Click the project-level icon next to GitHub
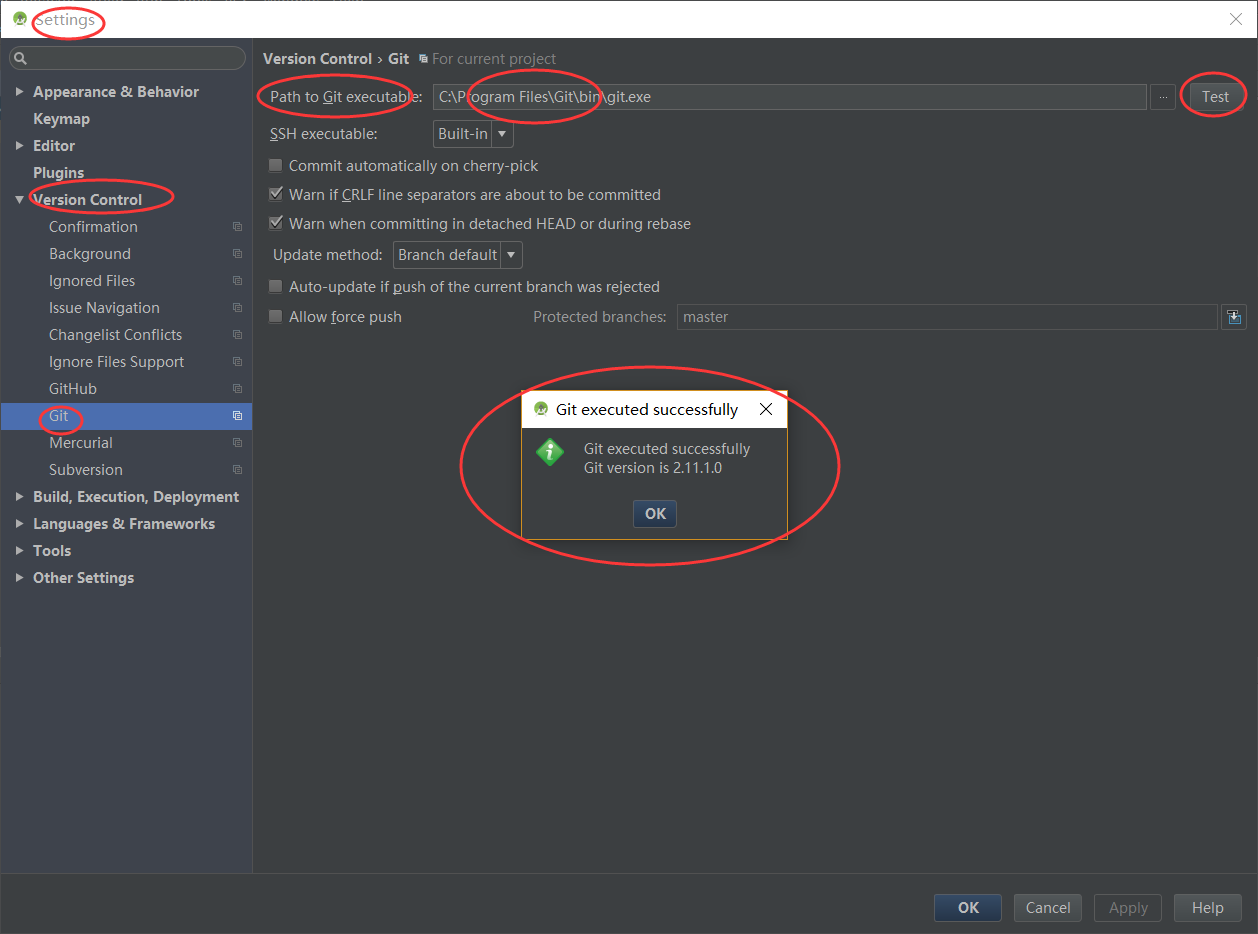1258x934 pixels. point(237,389)
